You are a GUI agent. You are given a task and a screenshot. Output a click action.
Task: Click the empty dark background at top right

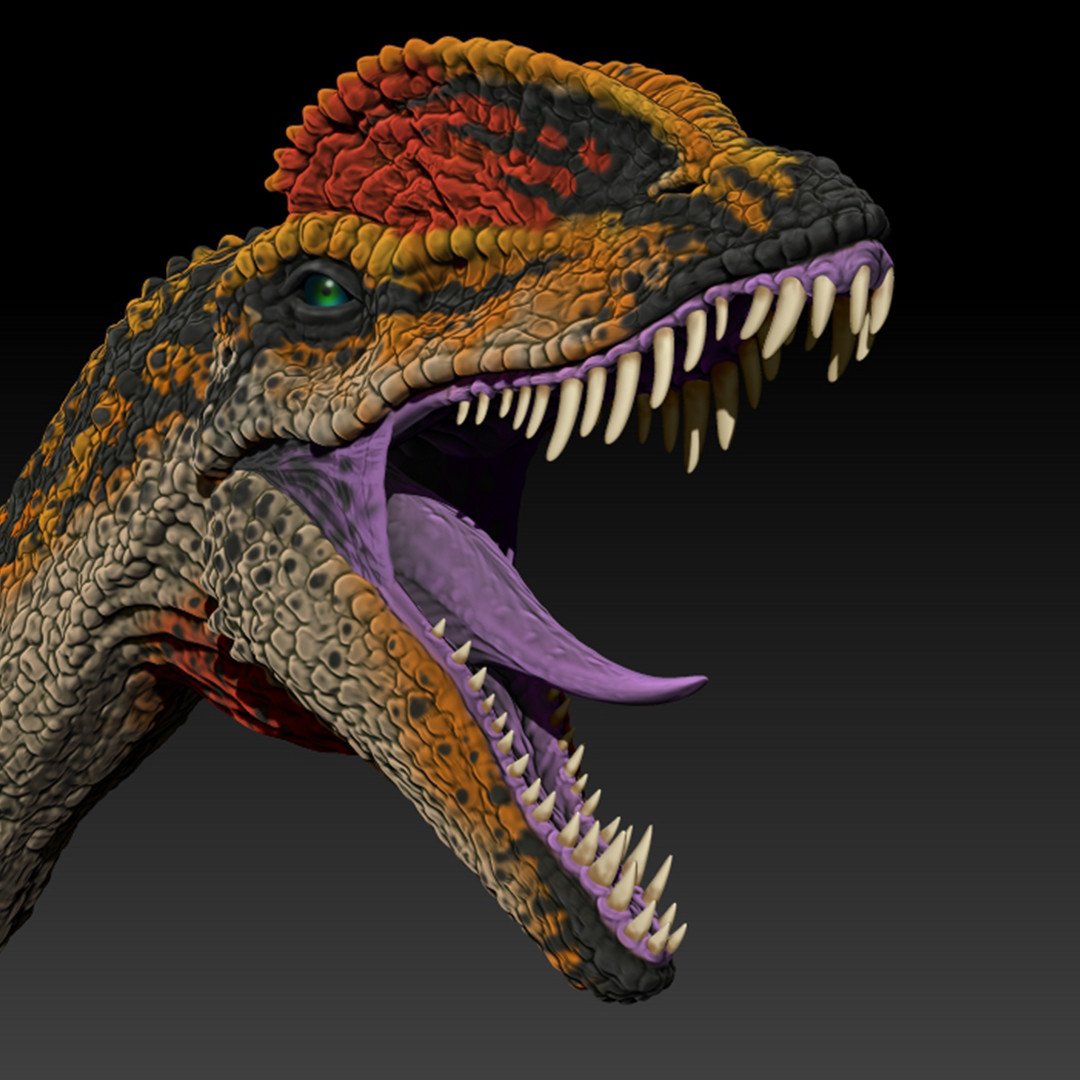(964, 83)
